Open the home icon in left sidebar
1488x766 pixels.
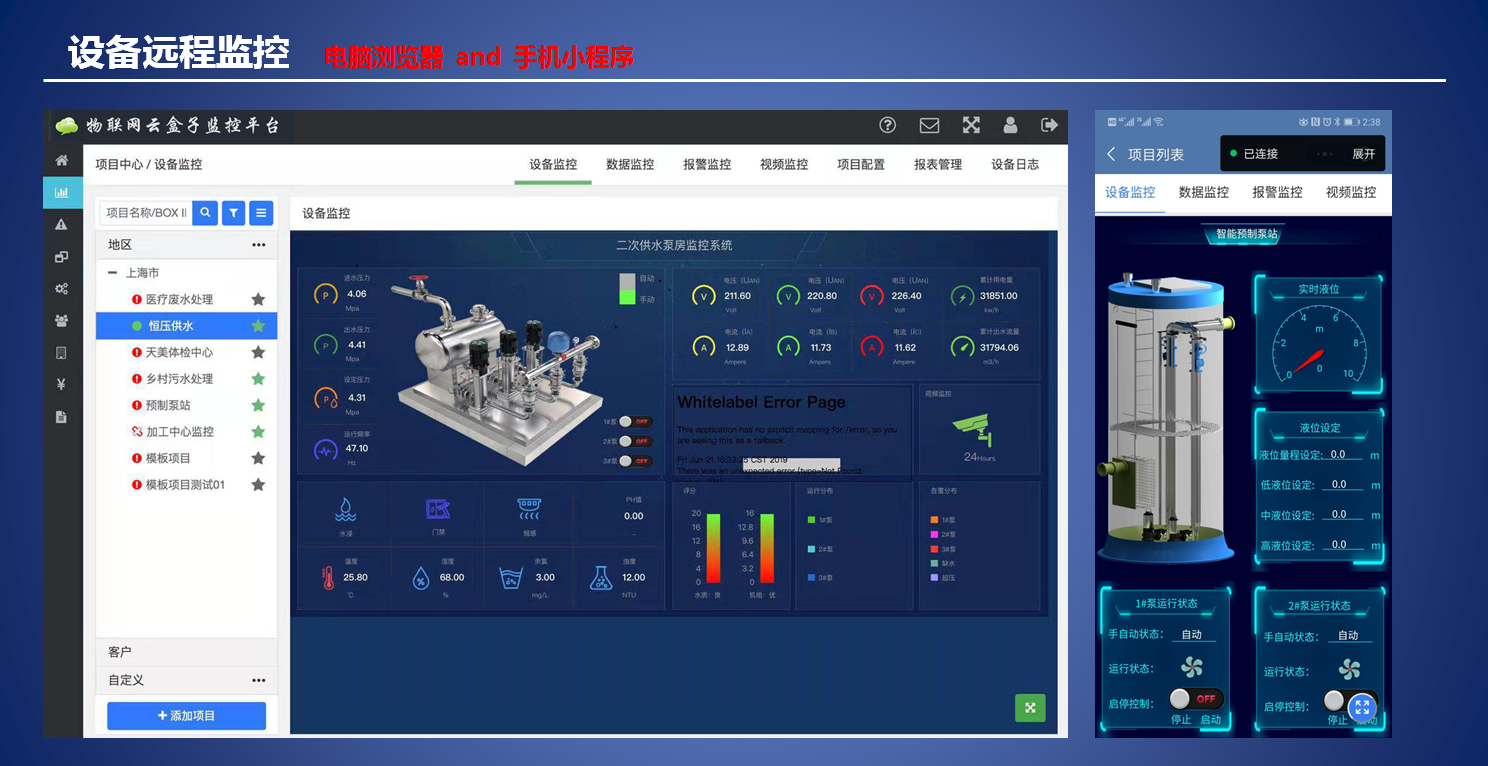[x=62, y=160]
